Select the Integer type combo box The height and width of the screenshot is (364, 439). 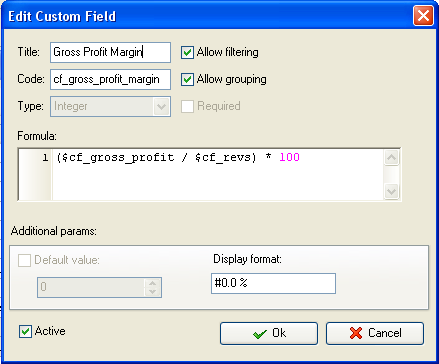coord(110,107)
